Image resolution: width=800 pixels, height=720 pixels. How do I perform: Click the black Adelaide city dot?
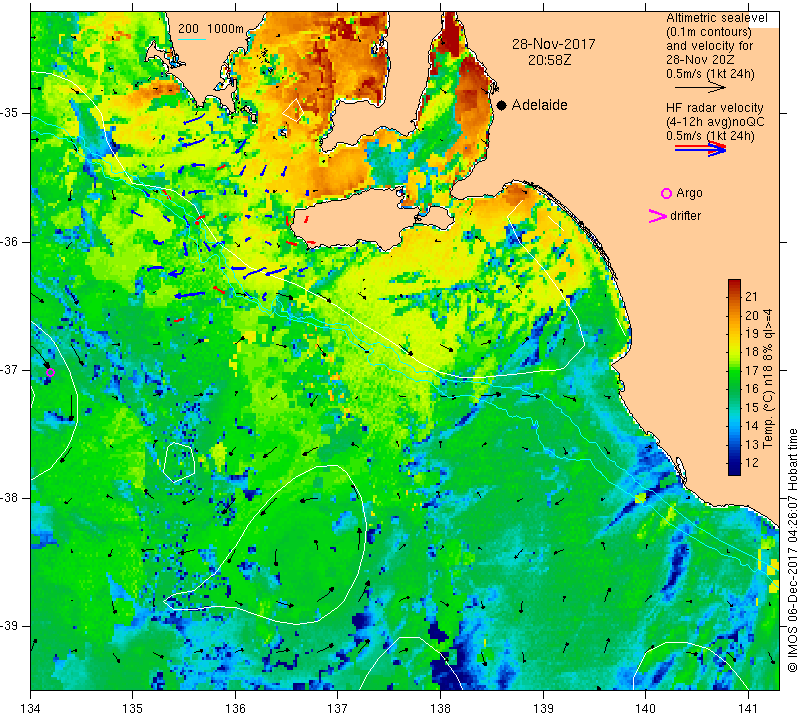click(x=502, y=105)
